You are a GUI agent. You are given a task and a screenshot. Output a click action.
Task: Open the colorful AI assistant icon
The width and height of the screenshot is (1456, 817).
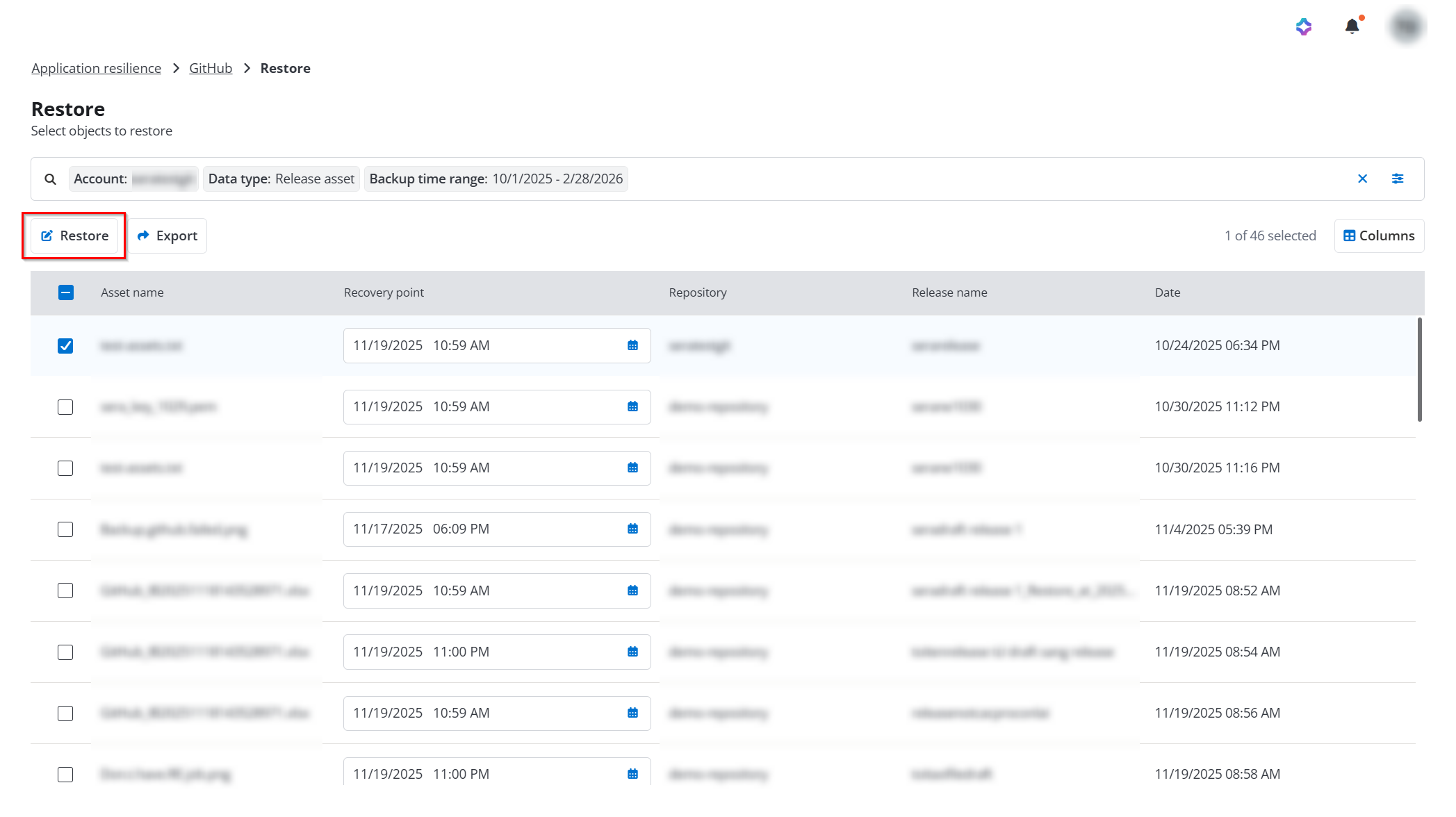coord(1303,26)
